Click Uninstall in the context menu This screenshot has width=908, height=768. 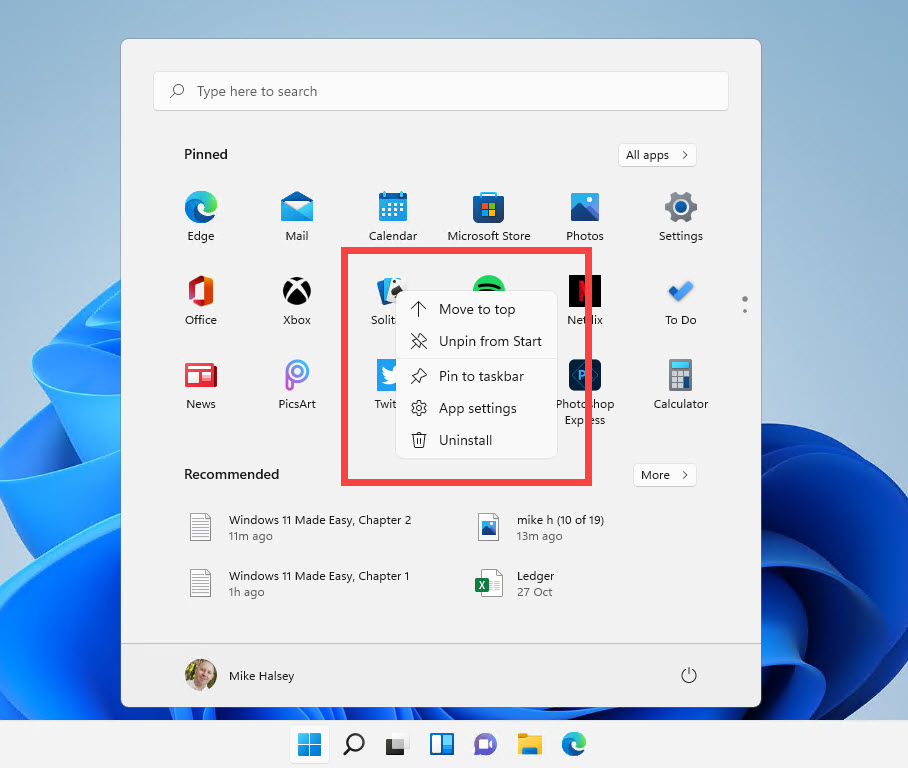pos(465,440)
